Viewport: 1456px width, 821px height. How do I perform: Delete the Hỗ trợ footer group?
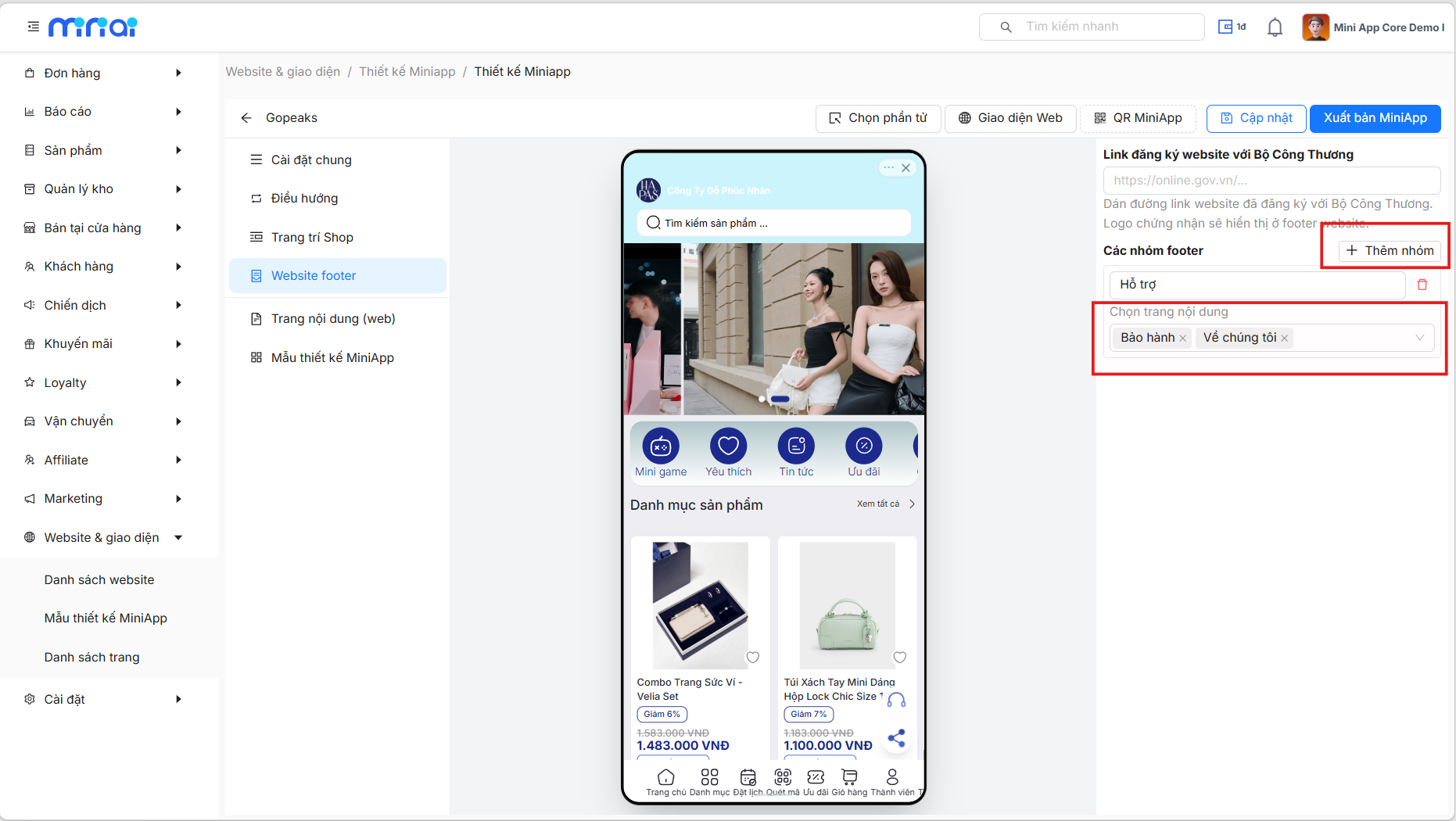click(1422, 285)
